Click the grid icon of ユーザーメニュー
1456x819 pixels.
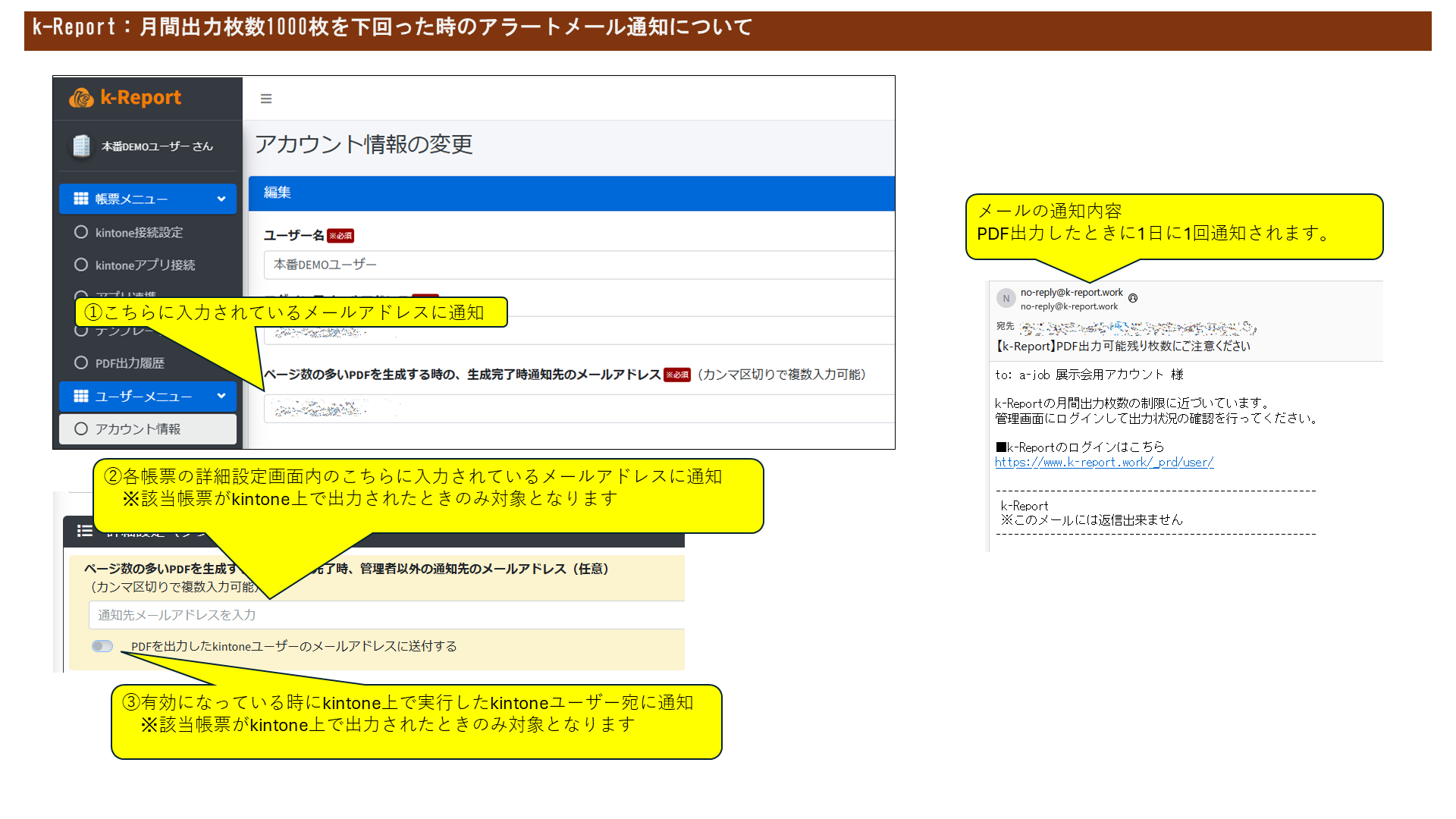coord(80,396)
